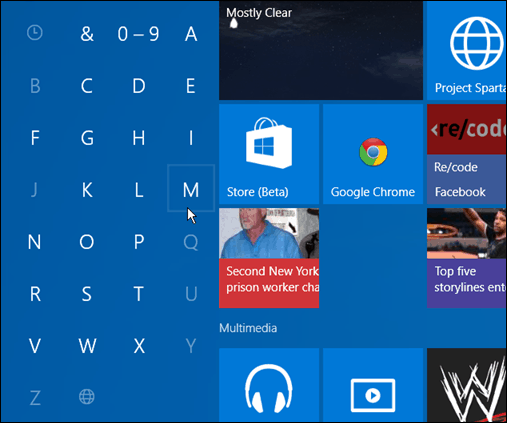Select the dimmed letter U

(191, 294)
